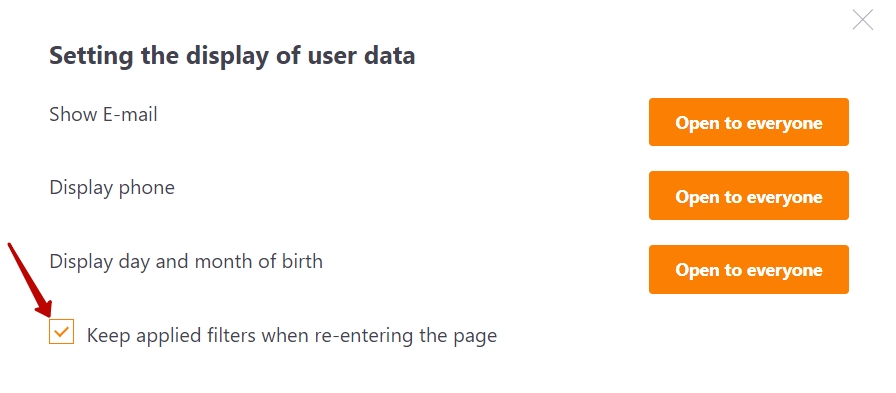Select the Display day and month of birth label
This screenshot has width=896, height=393.
186,262
